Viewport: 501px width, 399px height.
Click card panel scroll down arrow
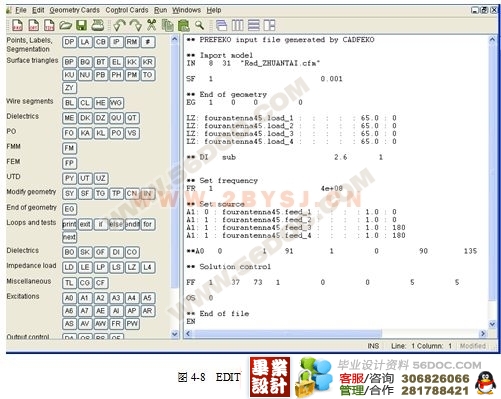[174, 334]
